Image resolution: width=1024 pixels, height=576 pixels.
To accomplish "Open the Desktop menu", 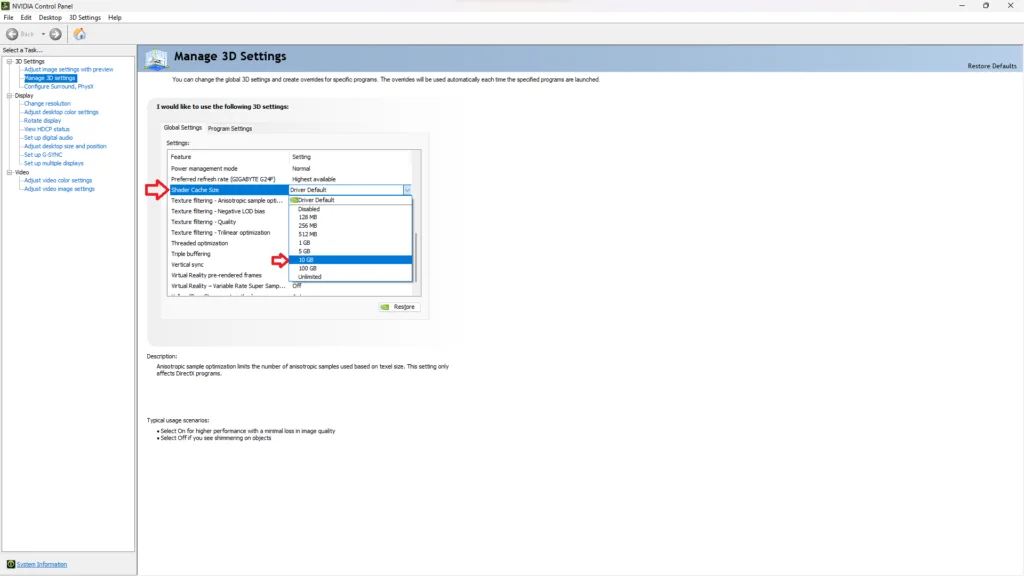I will [x=50, y=18].
